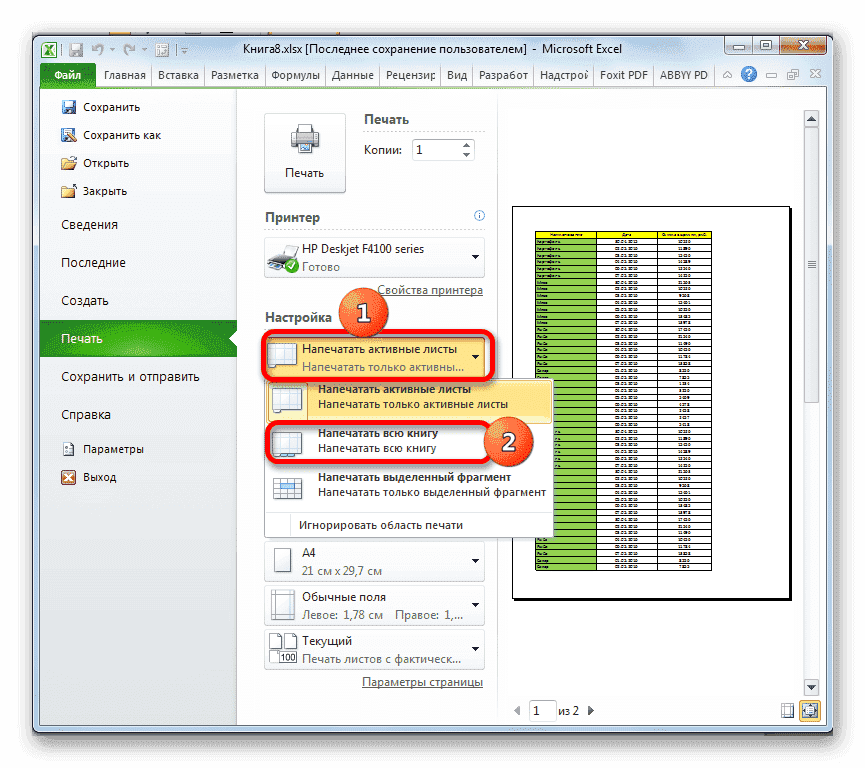Image resolution: width=865 pixels, height=768 pixels.
Task: Toggle zoom to page in the preview corner
Action: coord(811,710)
